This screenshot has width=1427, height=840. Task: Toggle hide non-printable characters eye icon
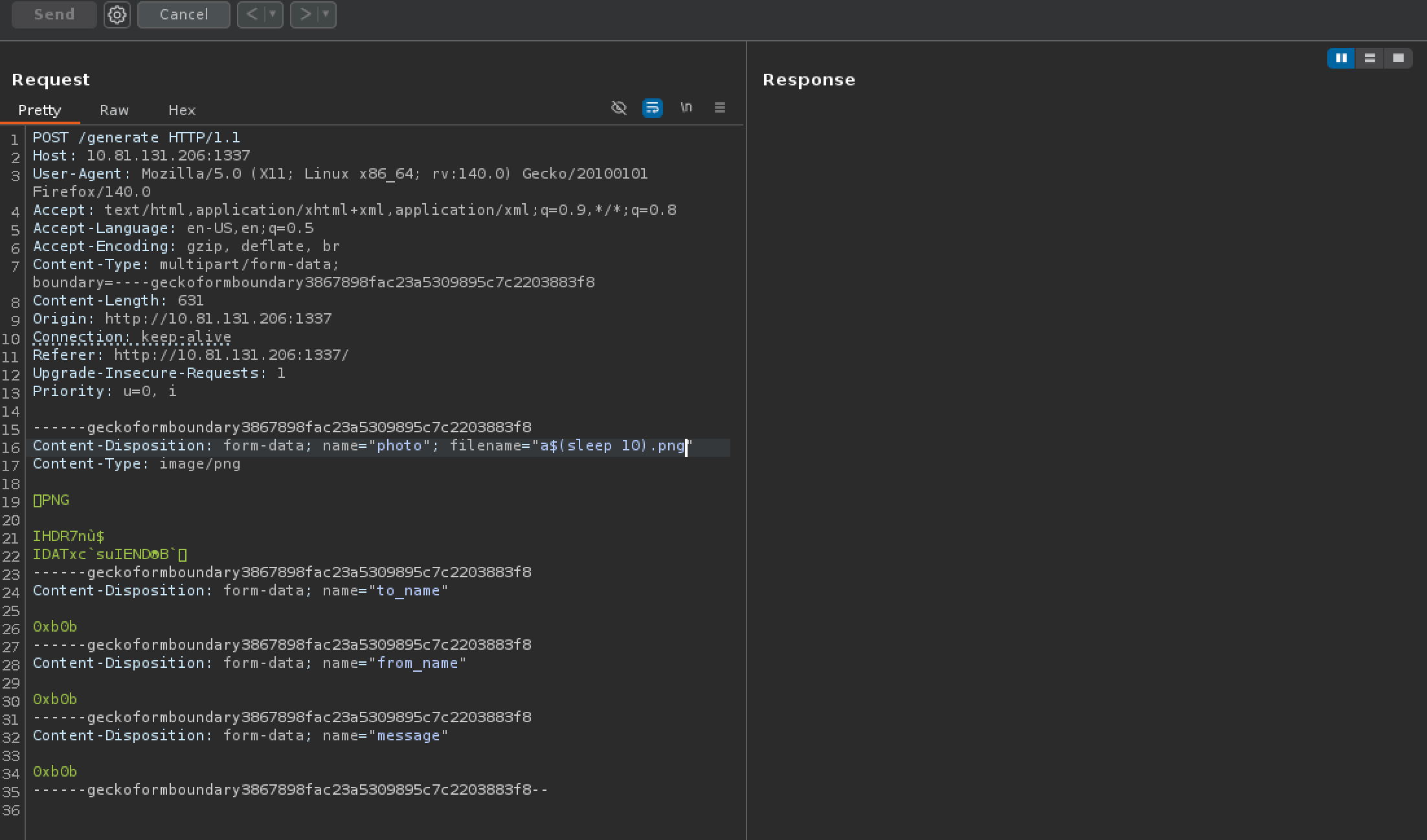coord(619,107)
